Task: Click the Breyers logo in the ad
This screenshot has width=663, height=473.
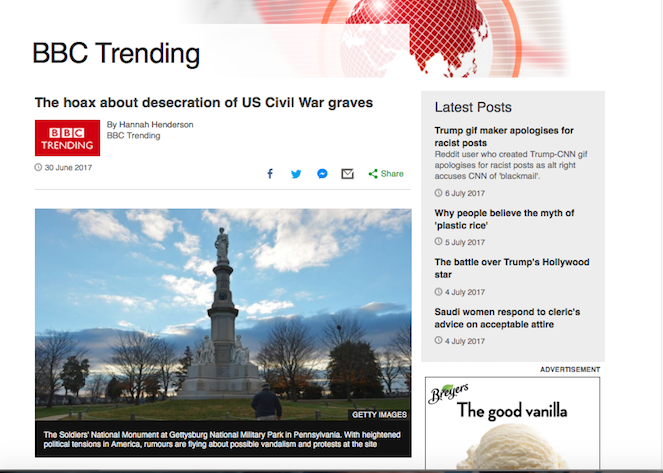Action: click(x=448, y=393)
